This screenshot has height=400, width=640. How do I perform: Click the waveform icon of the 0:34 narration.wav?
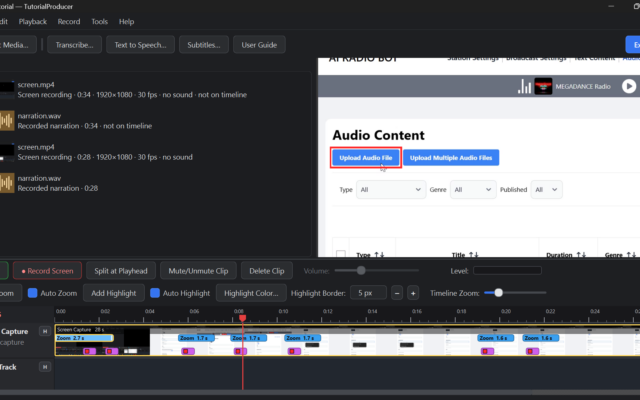7,120
